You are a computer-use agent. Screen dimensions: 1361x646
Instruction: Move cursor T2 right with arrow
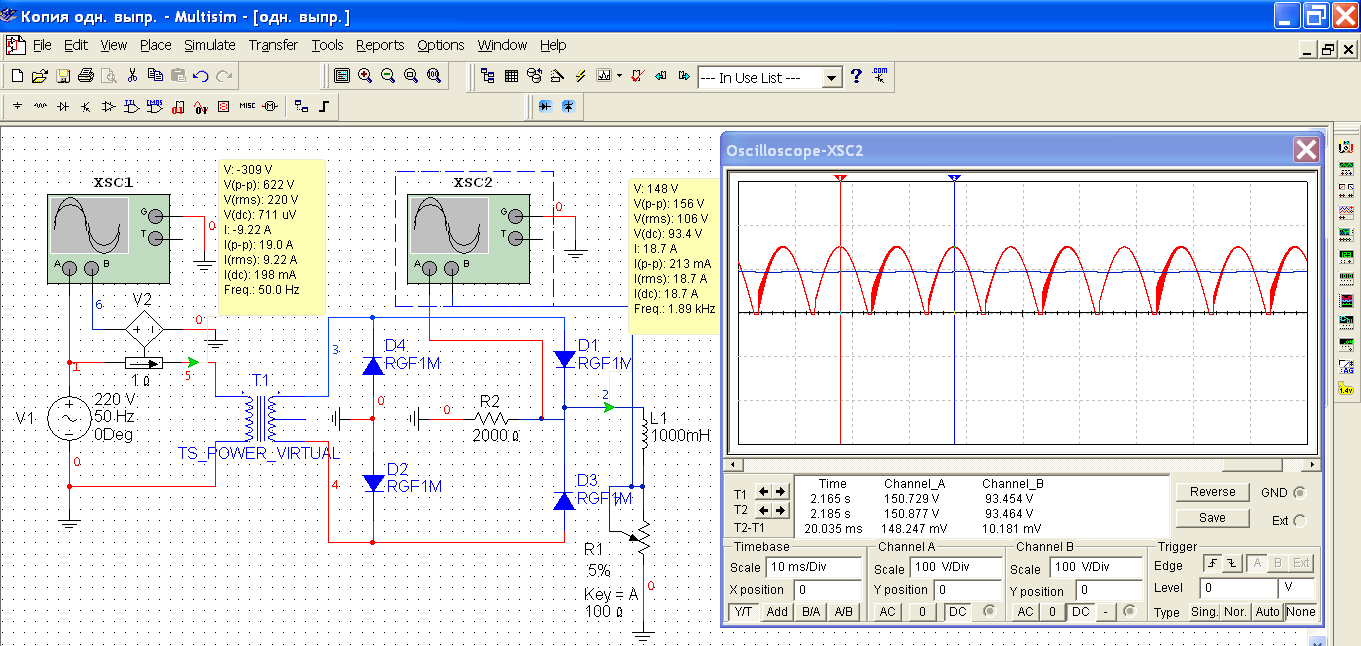(x=781, y=510)
